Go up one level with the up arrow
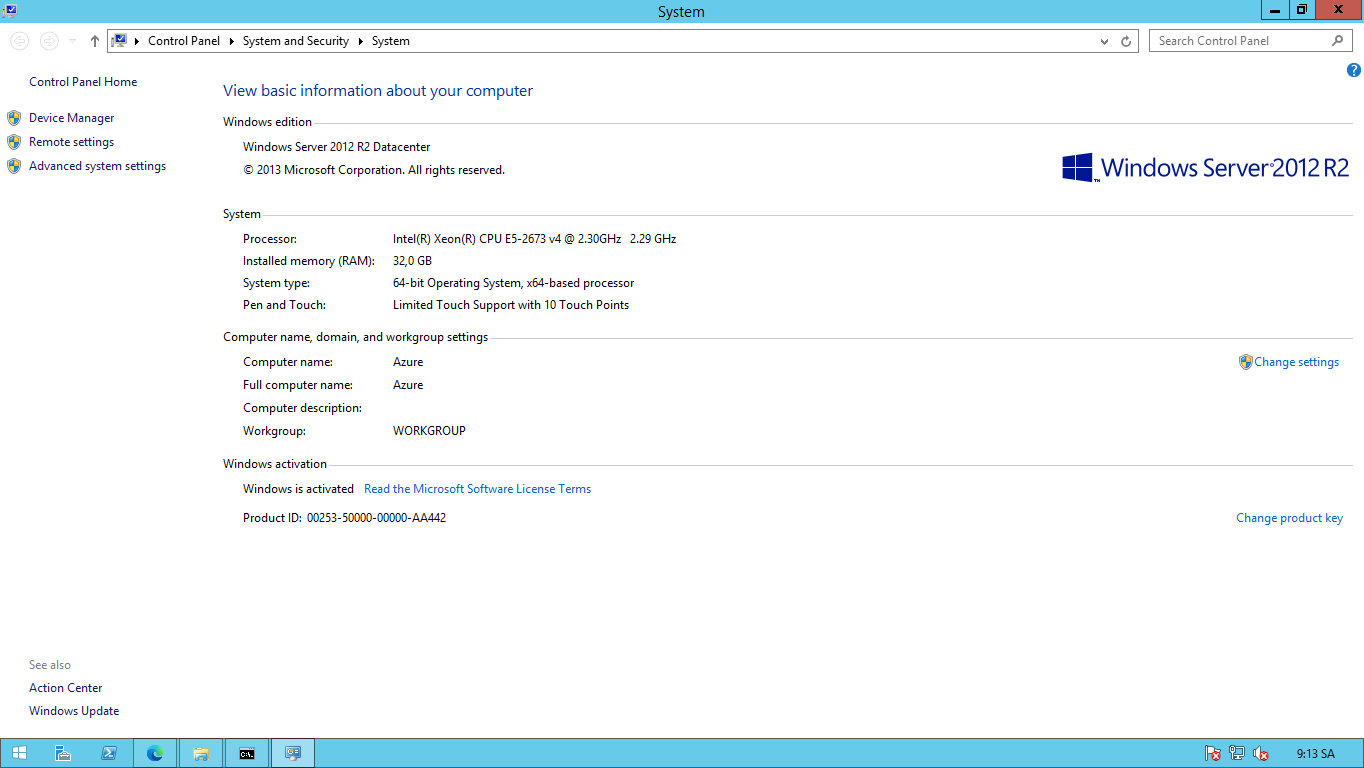 click(95, 41)
